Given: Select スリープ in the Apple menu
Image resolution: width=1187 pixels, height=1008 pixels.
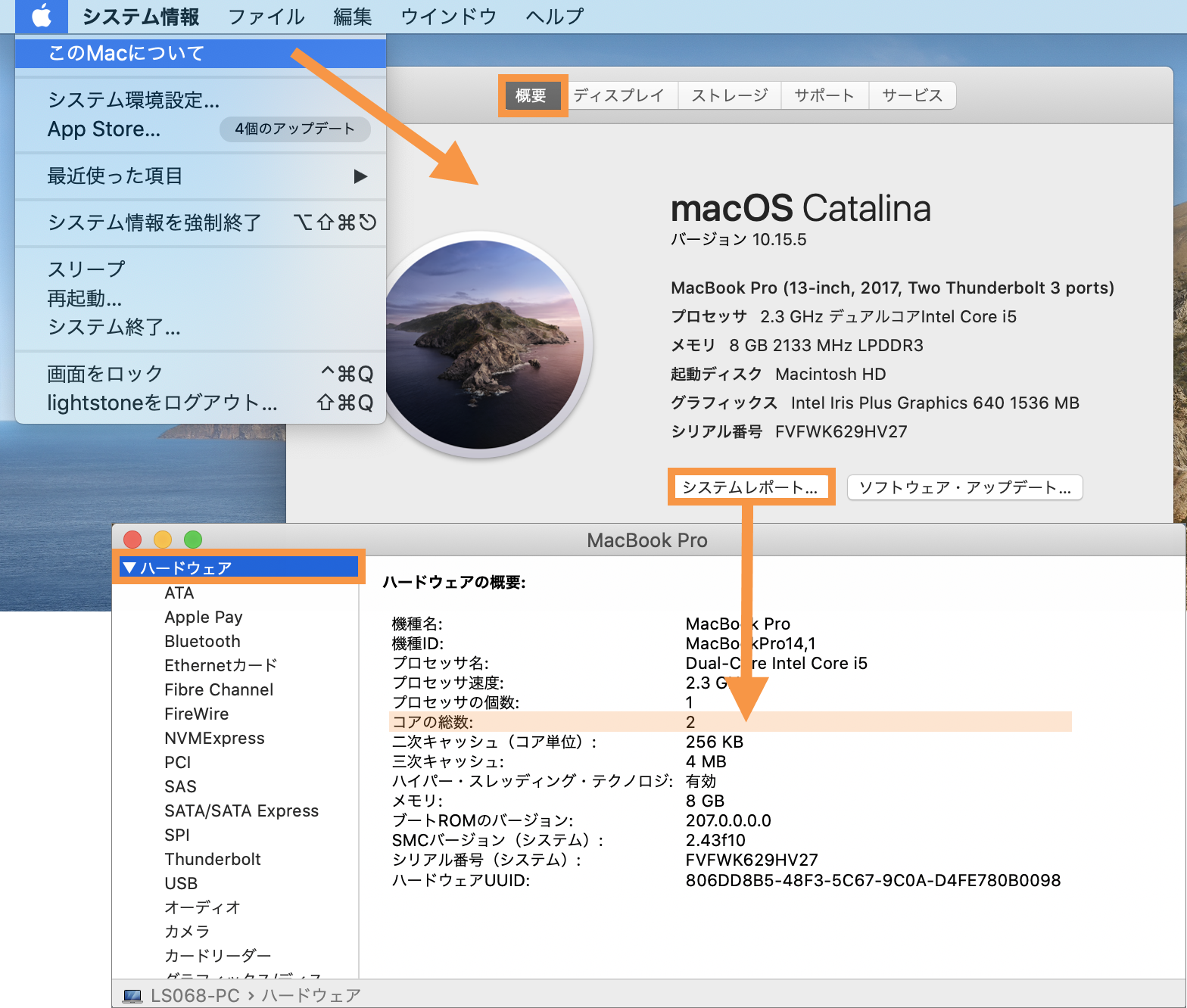Looking at the screenshot, I should pyautogui.click(x=201, y=269).
